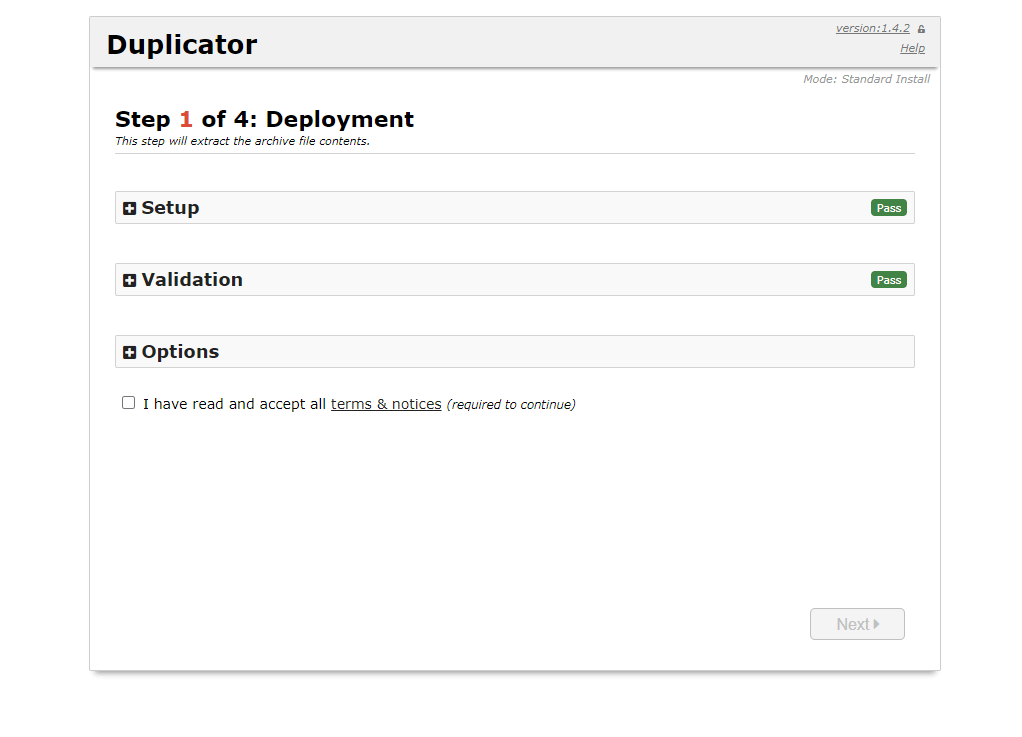Click the 'I have read and accept' label
Viewport: 1022px width, 737px height.
(x=234, y=405)
